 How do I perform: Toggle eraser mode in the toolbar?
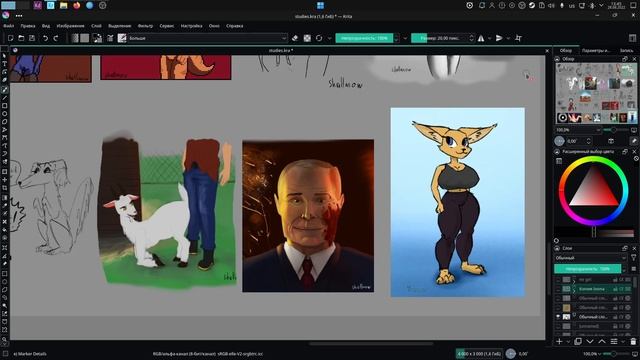point(295,38)
